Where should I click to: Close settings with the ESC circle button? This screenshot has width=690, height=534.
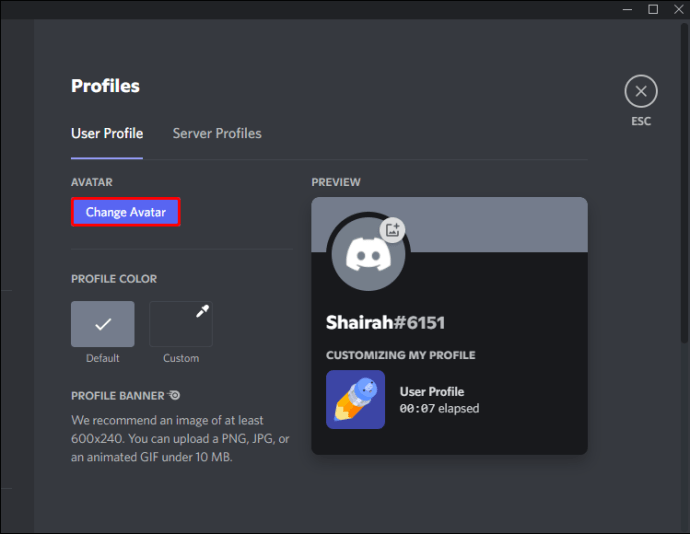click(x=641, y=91)
